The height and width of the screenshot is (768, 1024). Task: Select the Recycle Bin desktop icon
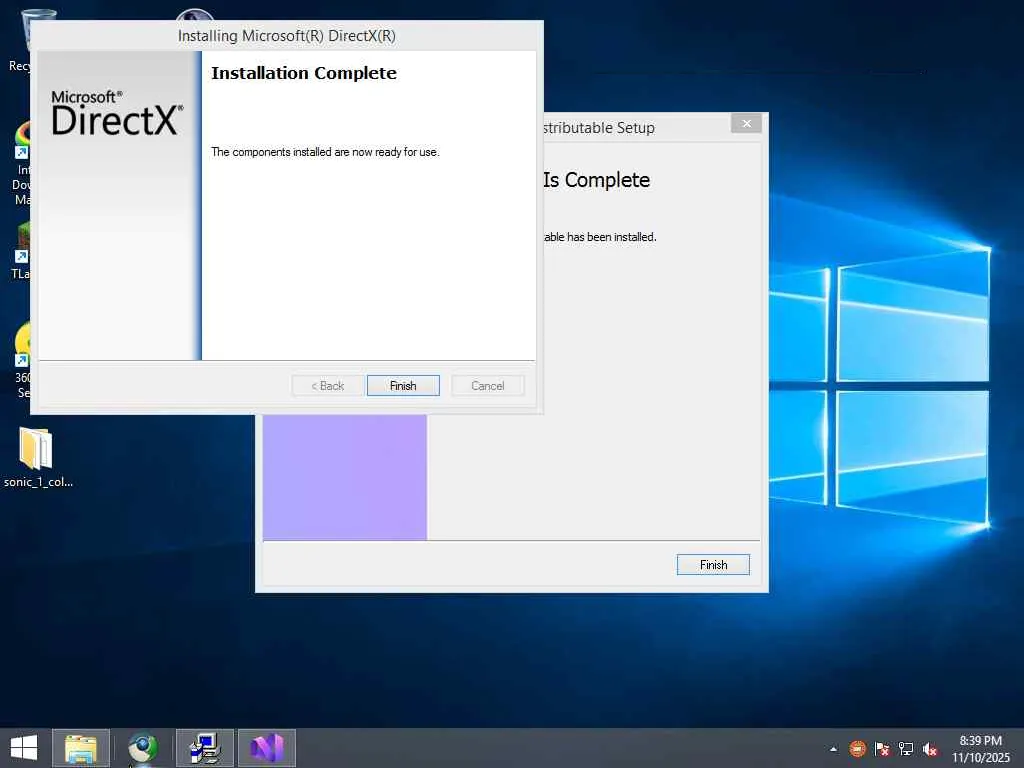pyautogui.click(x=20, y=39)
